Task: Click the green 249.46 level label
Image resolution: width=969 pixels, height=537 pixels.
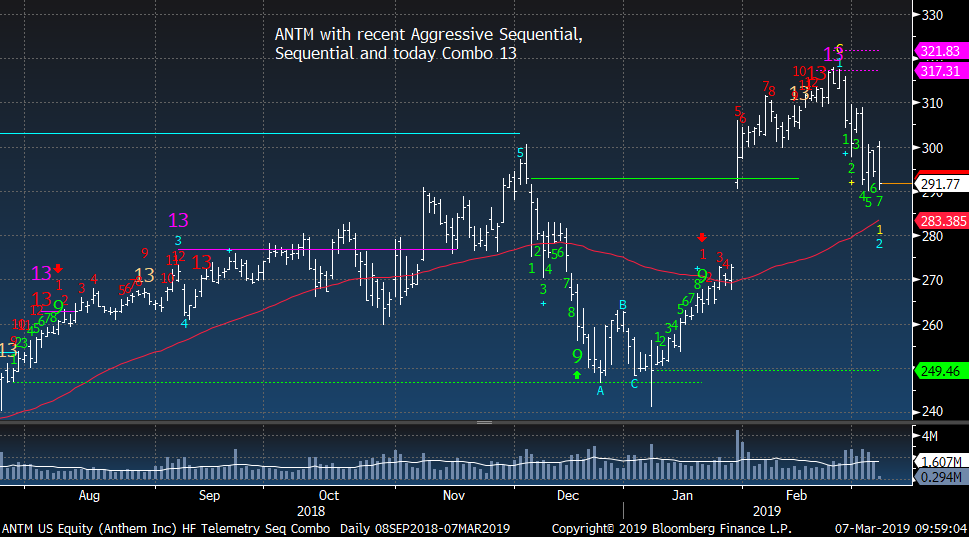Action: coord(941,371)
